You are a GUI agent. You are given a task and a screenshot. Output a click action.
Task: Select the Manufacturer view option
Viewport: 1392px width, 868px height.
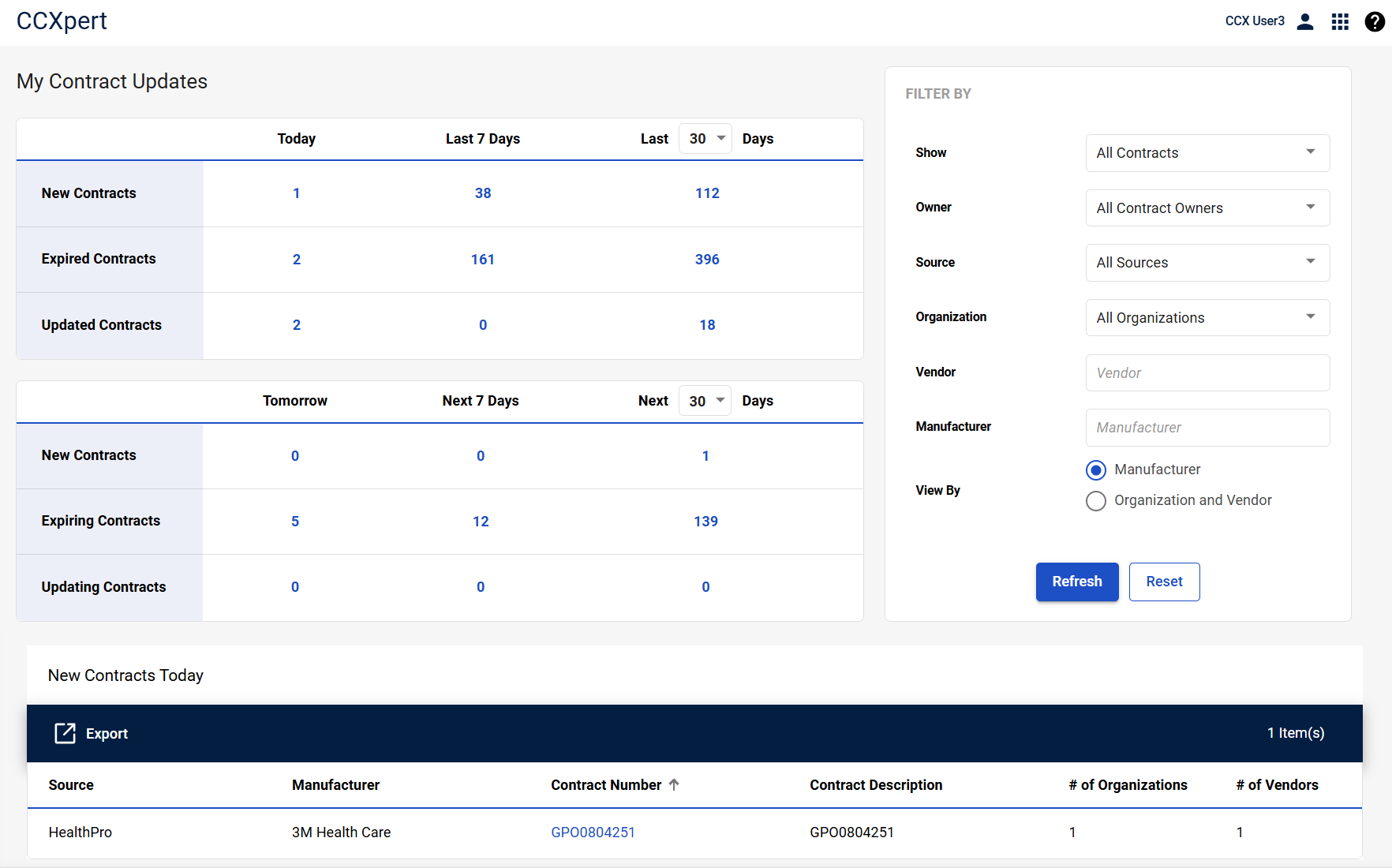1096,470
